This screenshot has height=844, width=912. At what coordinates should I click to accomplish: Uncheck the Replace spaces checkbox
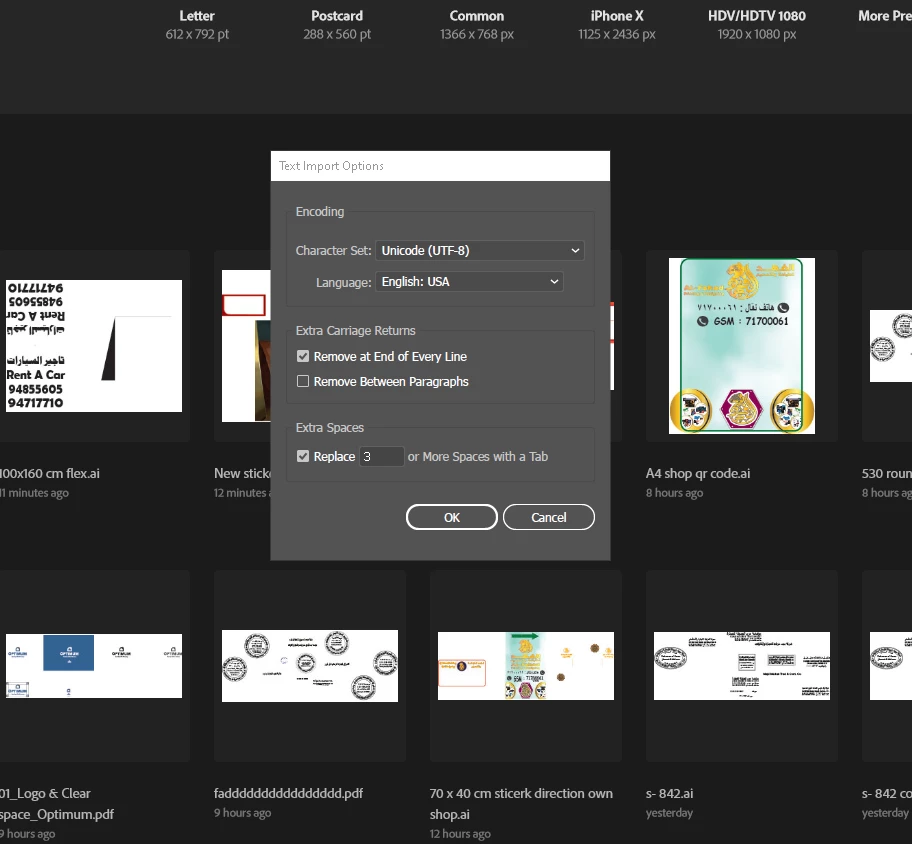[x=302, y=457]
